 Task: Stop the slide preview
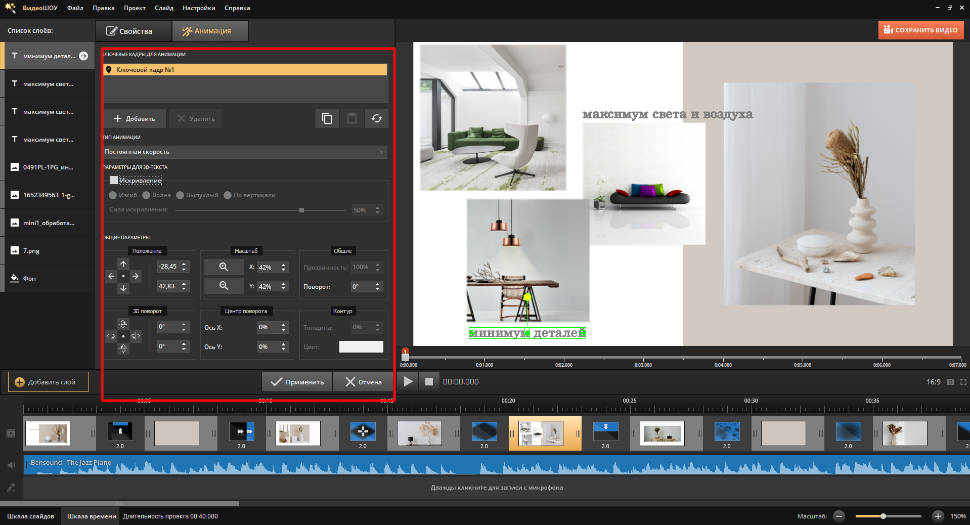coord(429,382)
